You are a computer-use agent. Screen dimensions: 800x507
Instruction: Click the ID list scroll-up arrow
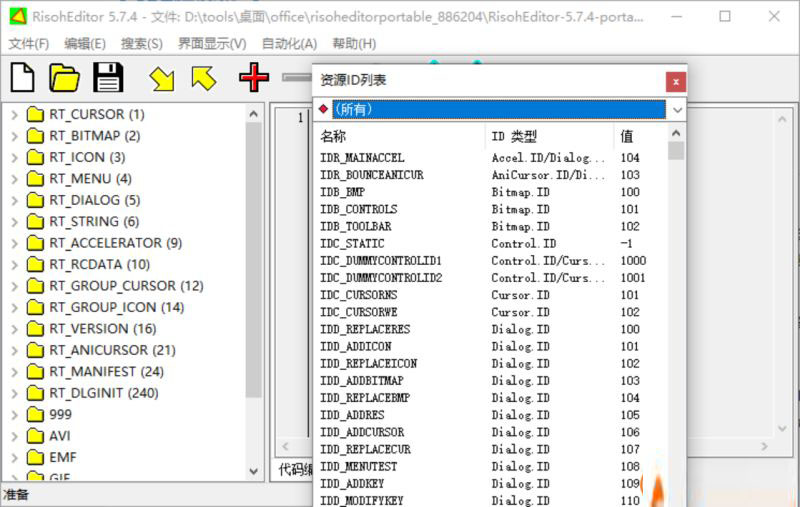676,133
